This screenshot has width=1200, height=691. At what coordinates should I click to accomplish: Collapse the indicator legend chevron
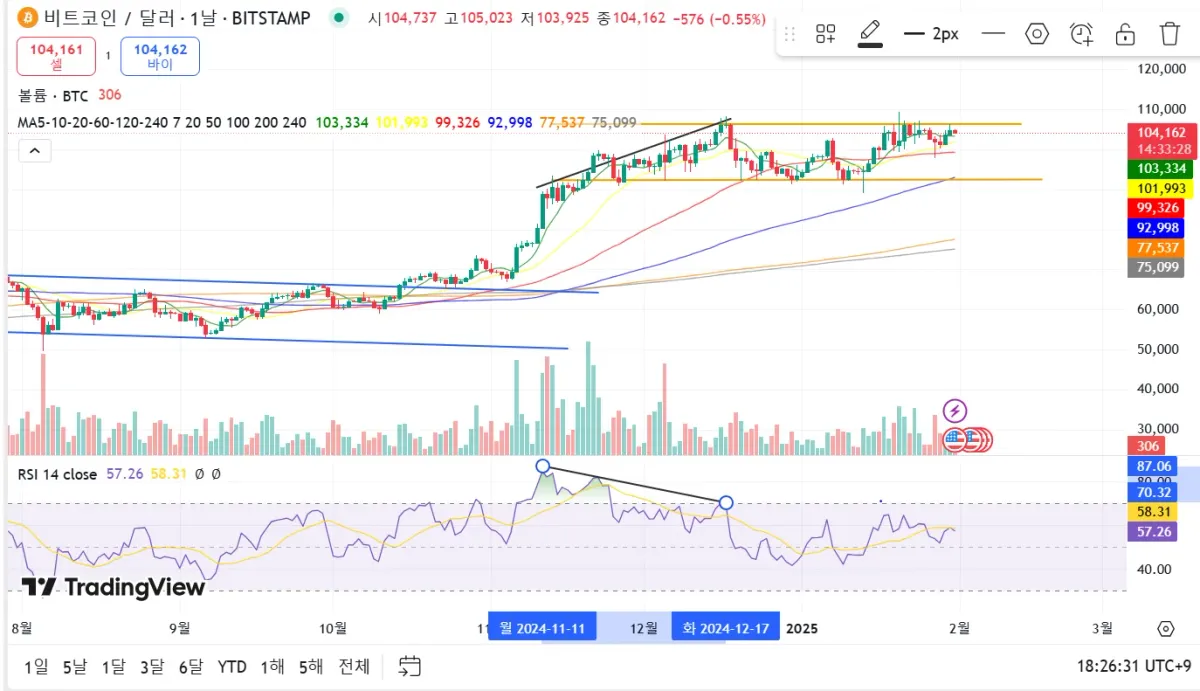[x=34, y=151]
